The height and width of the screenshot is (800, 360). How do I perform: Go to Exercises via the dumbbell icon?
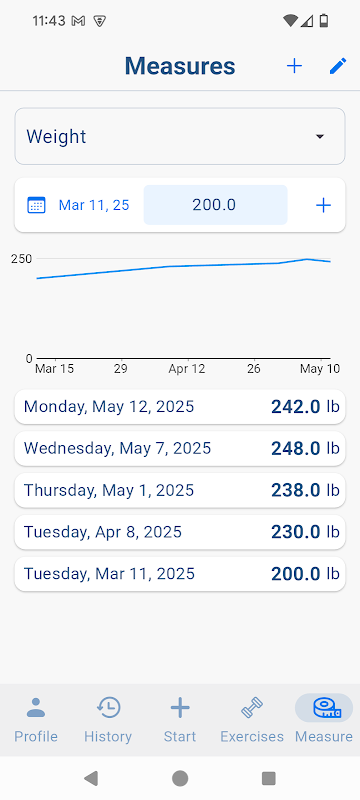tap(252, 708)
